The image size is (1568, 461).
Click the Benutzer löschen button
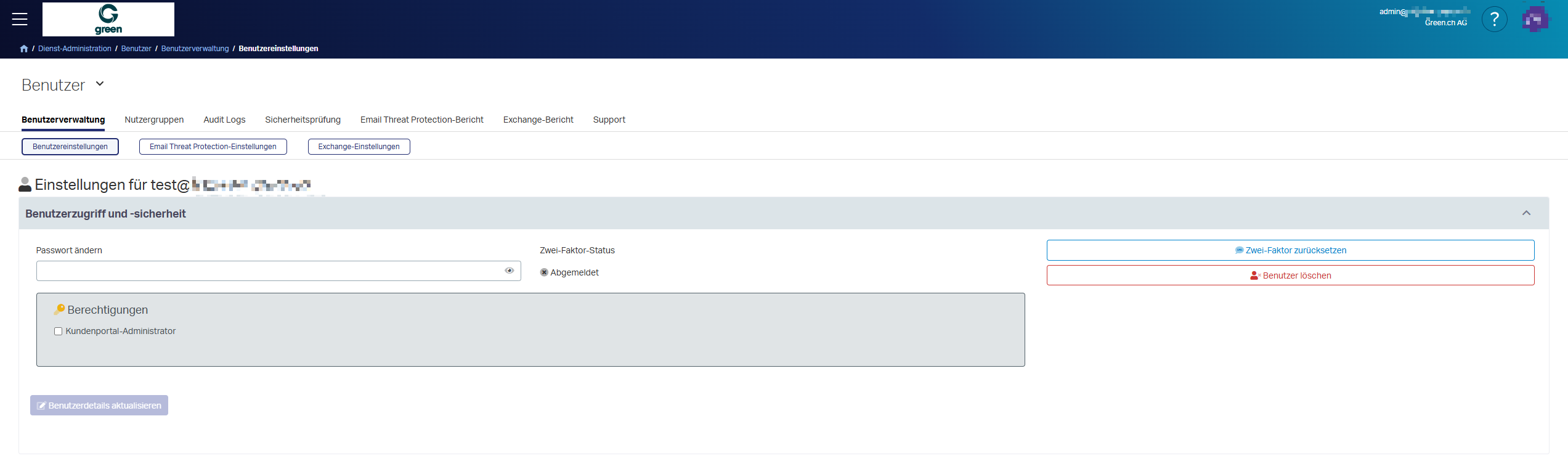tap(1290, 275)
